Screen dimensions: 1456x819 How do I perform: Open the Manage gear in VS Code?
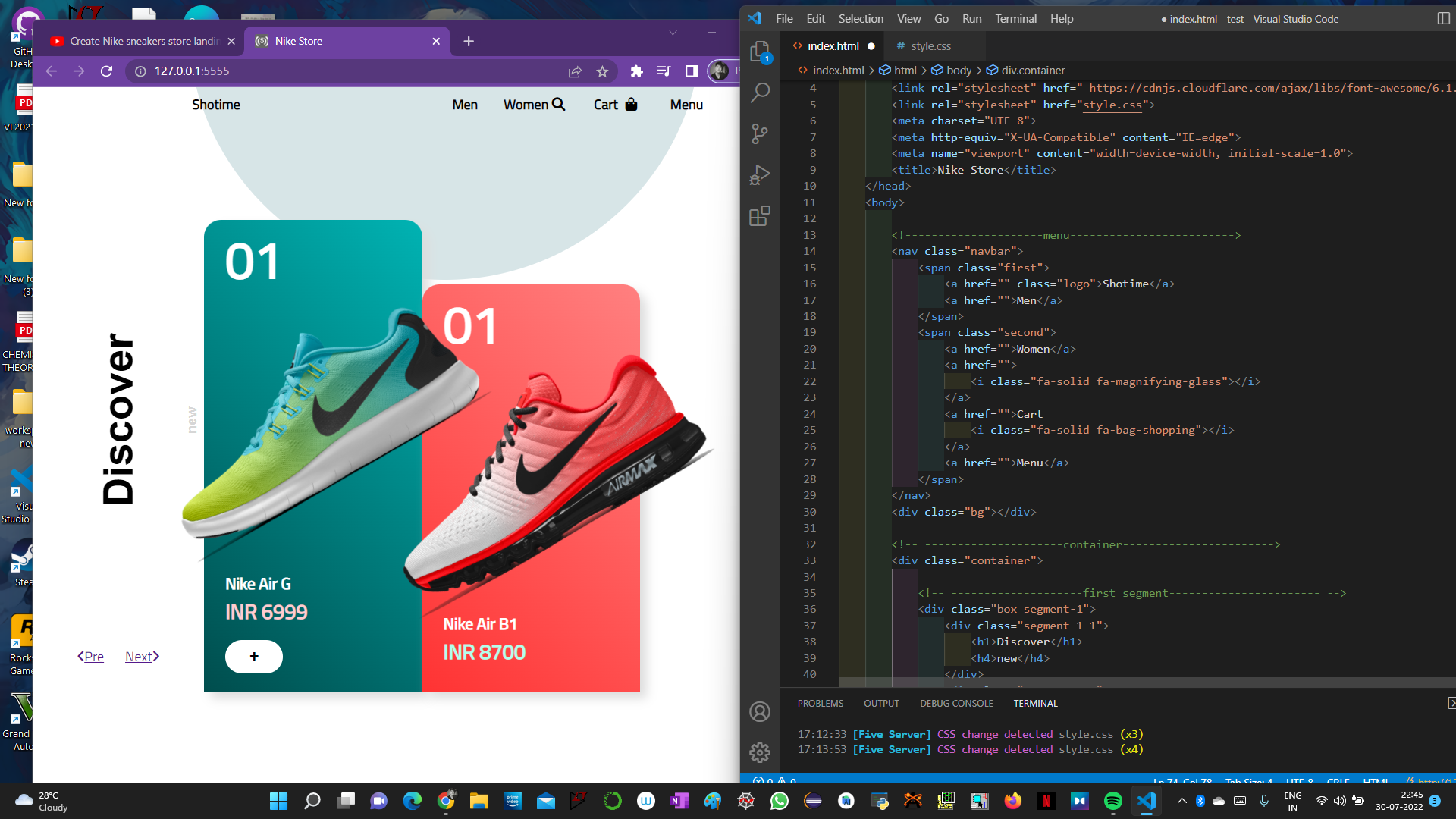[x=759, y=752]
